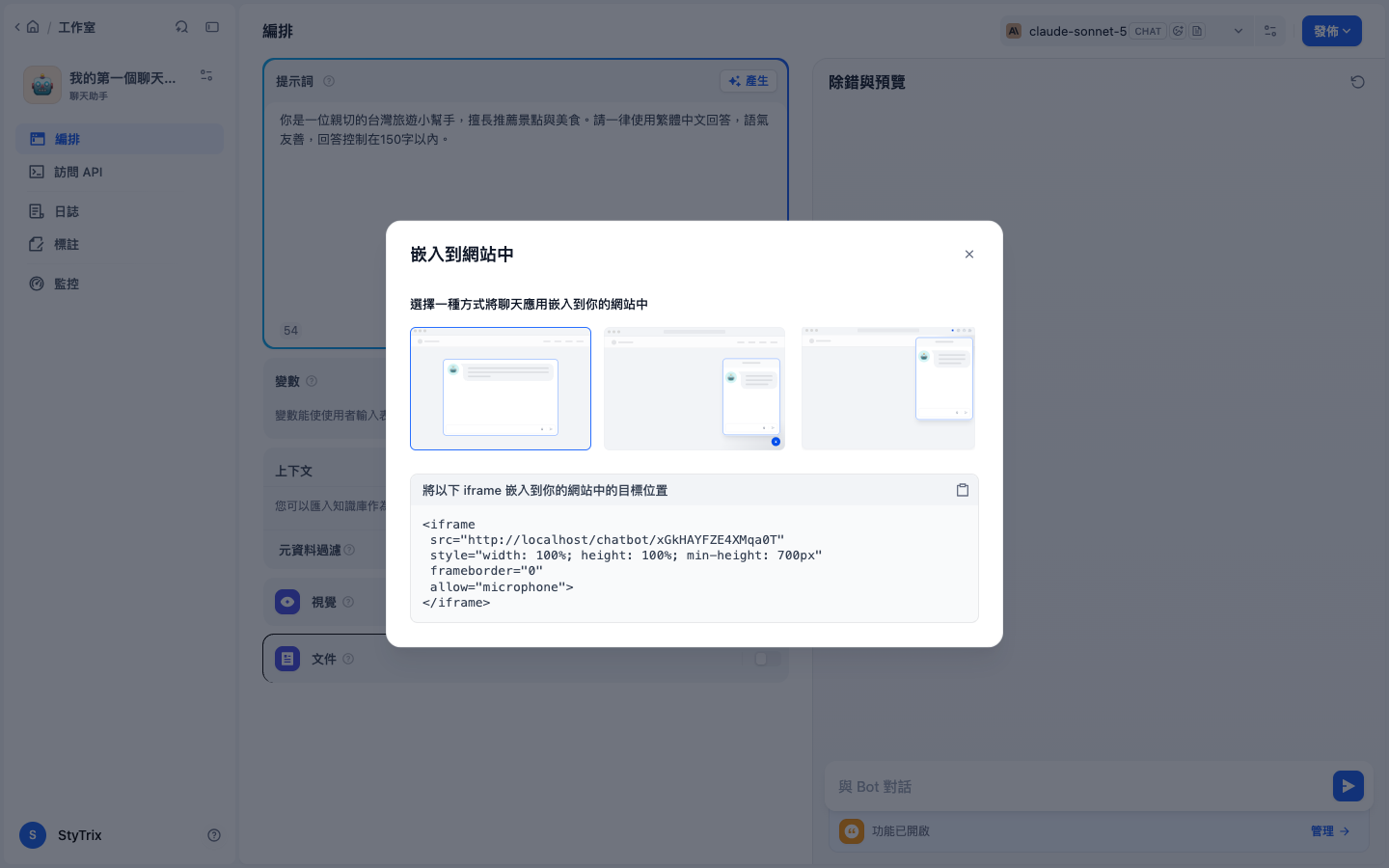Click the 除錯與預覽 panel title
The image size is (1389, 868).
point(867,82)
